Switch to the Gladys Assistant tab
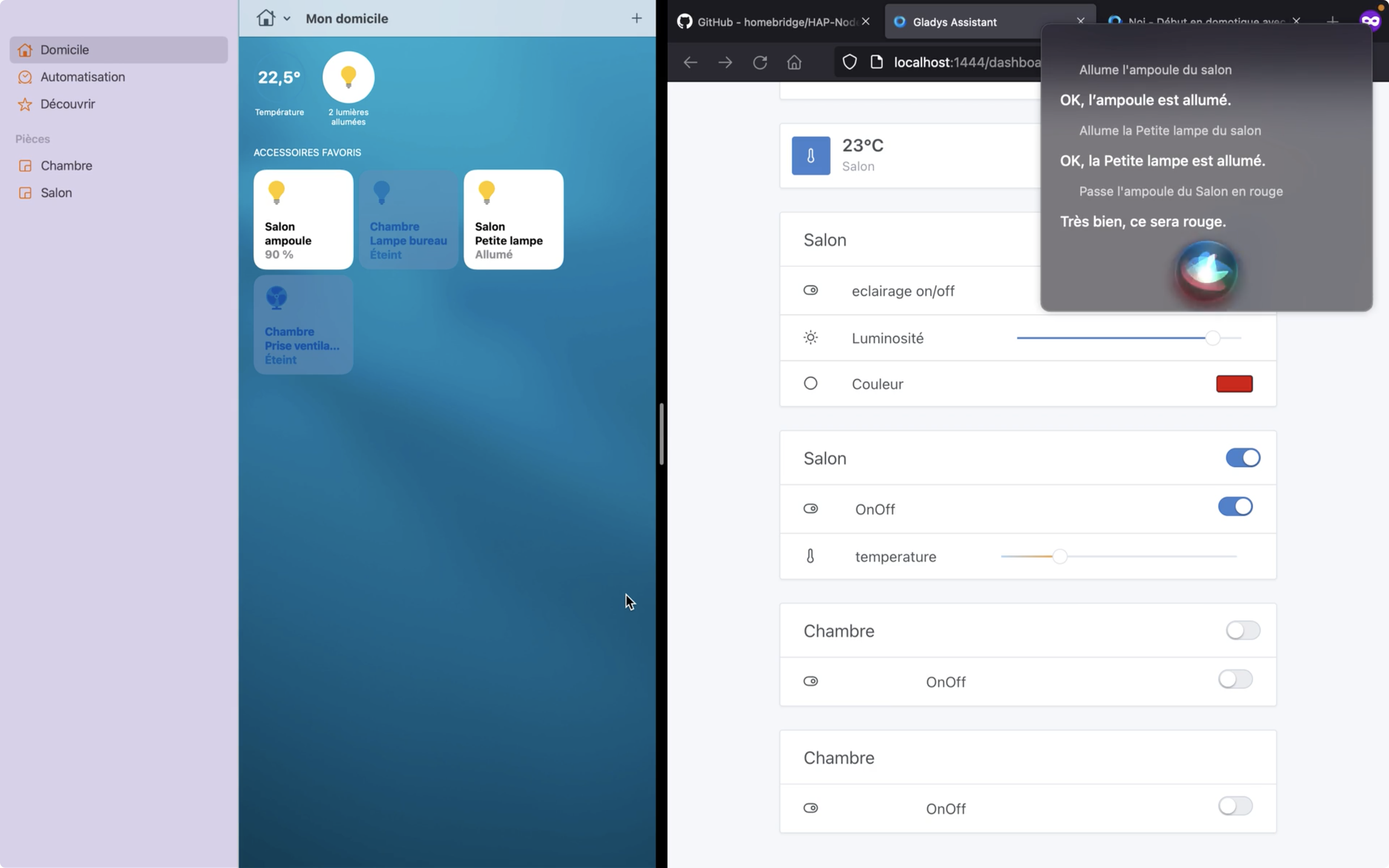 [x=990, y=22]
